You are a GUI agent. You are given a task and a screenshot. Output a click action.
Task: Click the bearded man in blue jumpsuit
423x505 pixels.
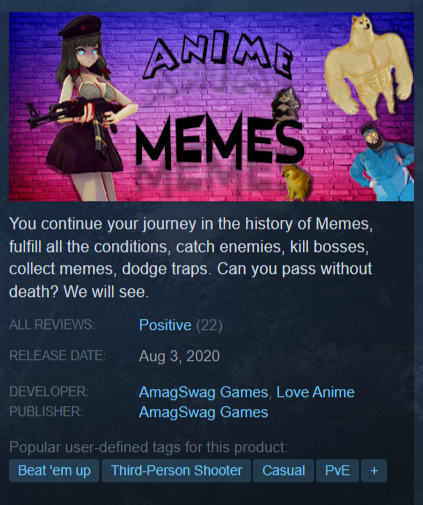(382, 162)
